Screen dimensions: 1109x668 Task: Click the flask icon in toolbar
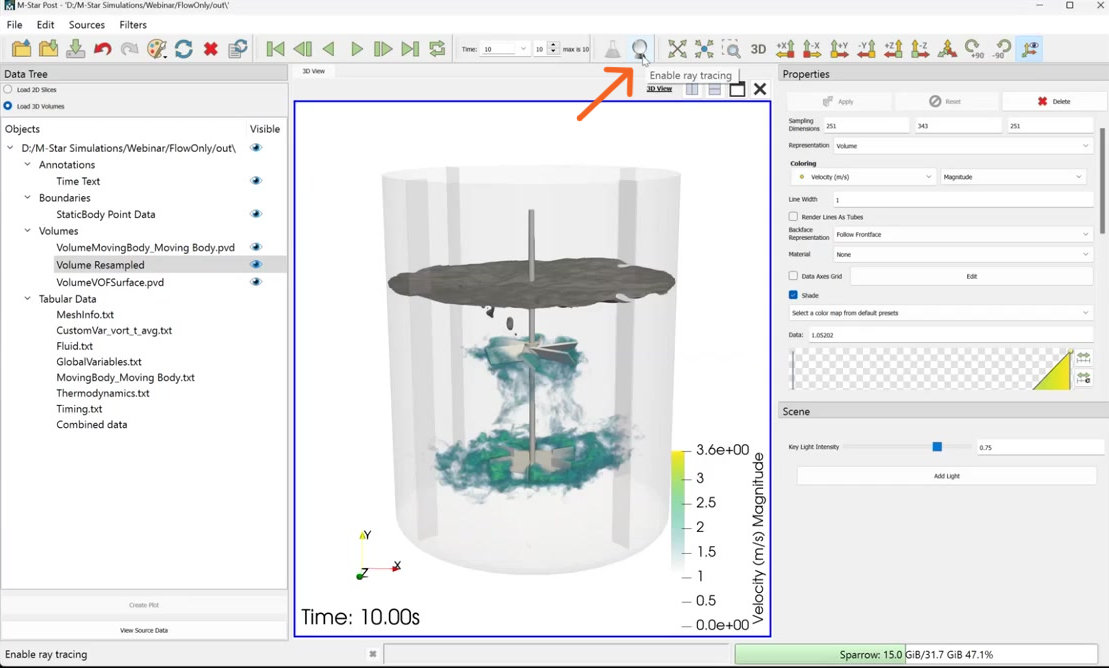click(x=612, y=49)
